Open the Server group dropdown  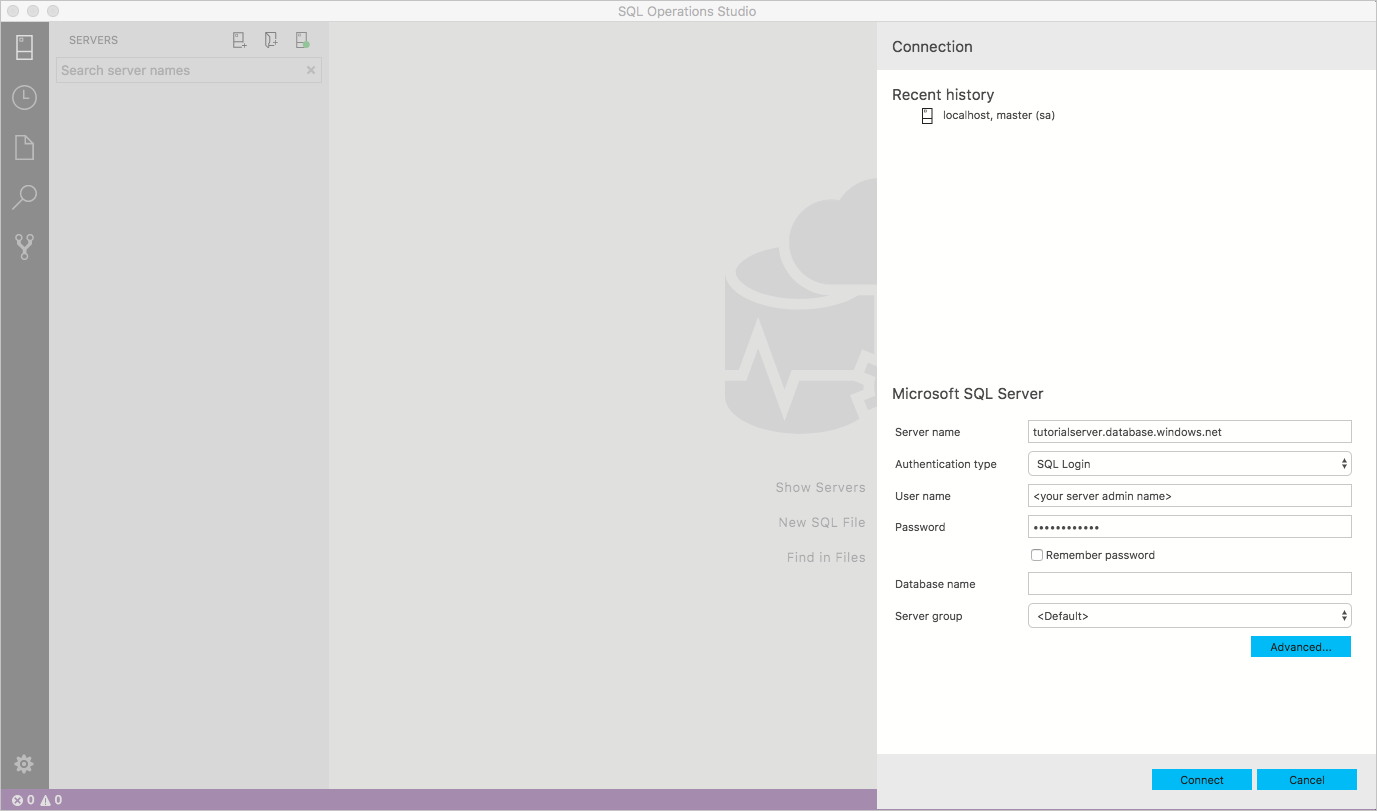(1189, 616)
